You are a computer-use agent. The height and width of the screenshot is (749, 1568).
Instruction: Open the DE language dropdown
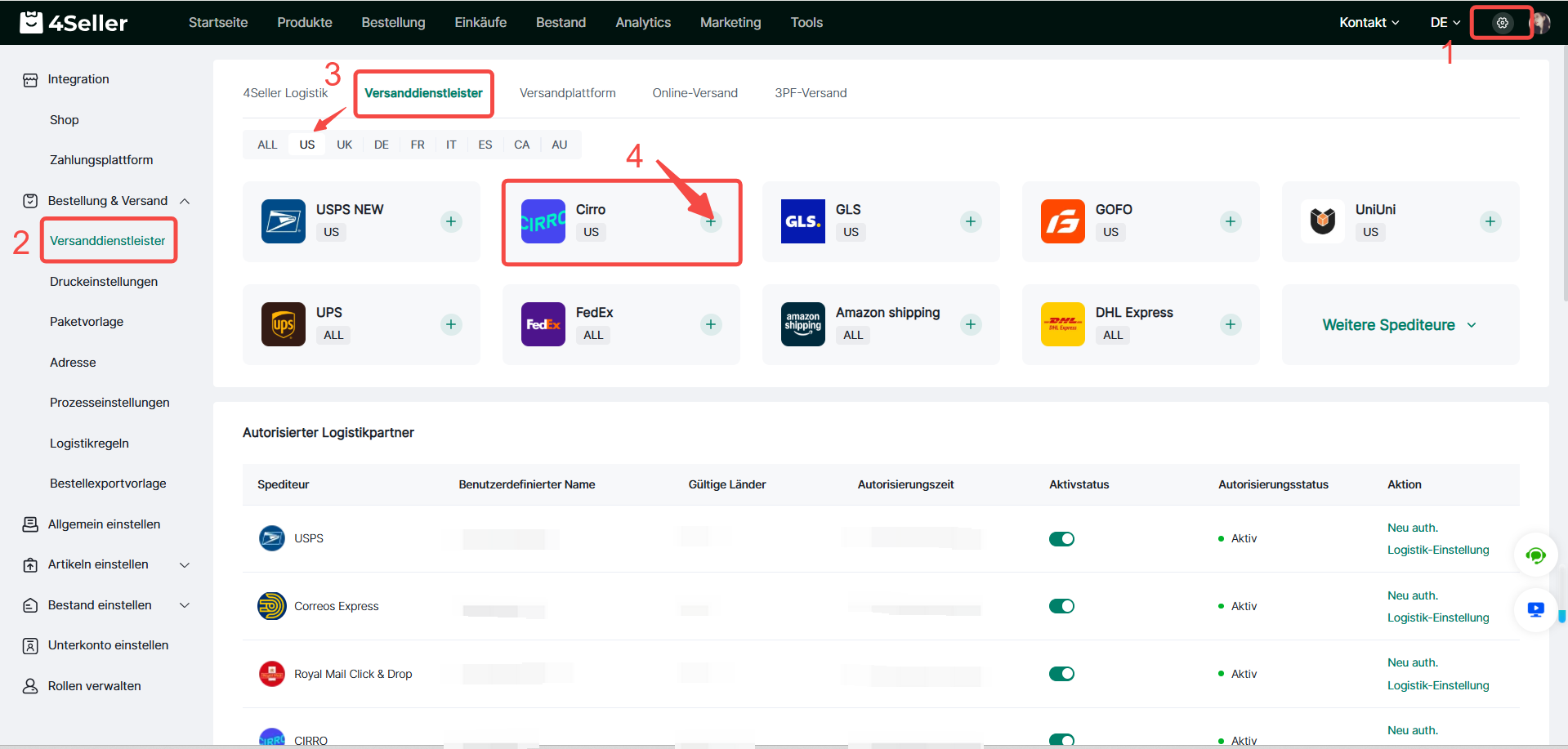coord(1445,23)
